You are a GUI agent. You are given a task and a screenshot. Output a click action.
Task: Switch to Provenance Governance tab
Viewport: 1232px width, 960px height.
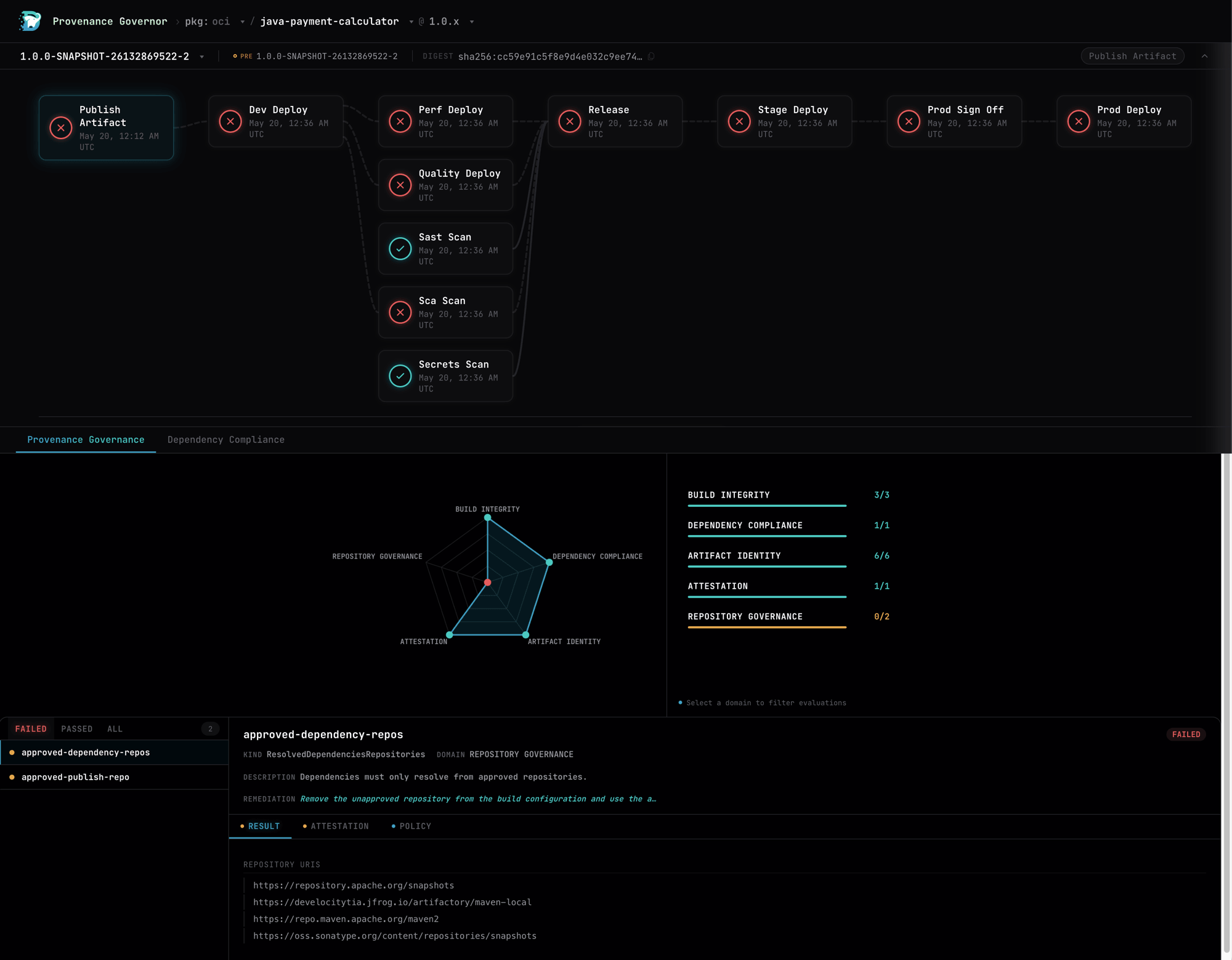point(86,440)
